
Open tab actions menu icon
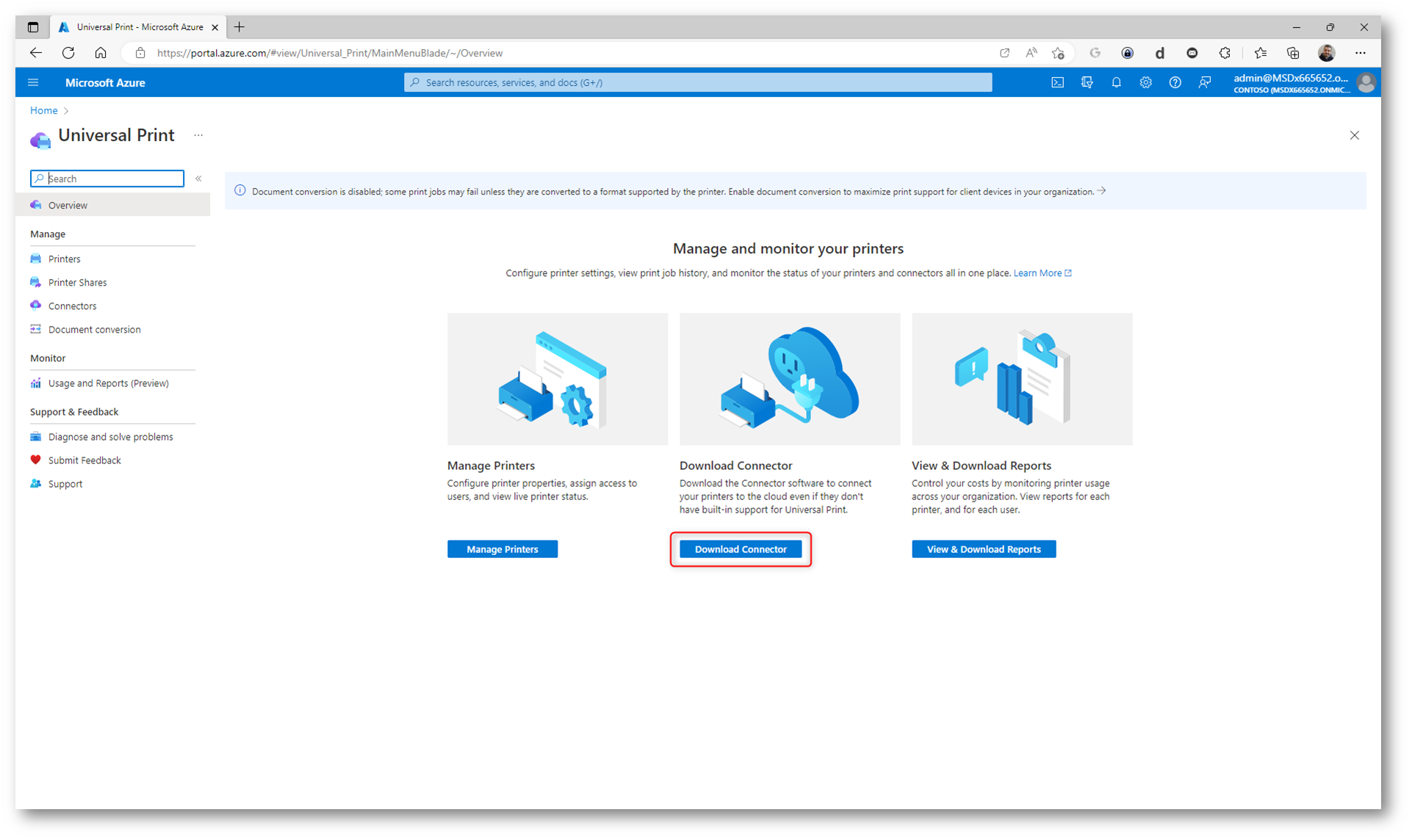click(x=33, y=27)
